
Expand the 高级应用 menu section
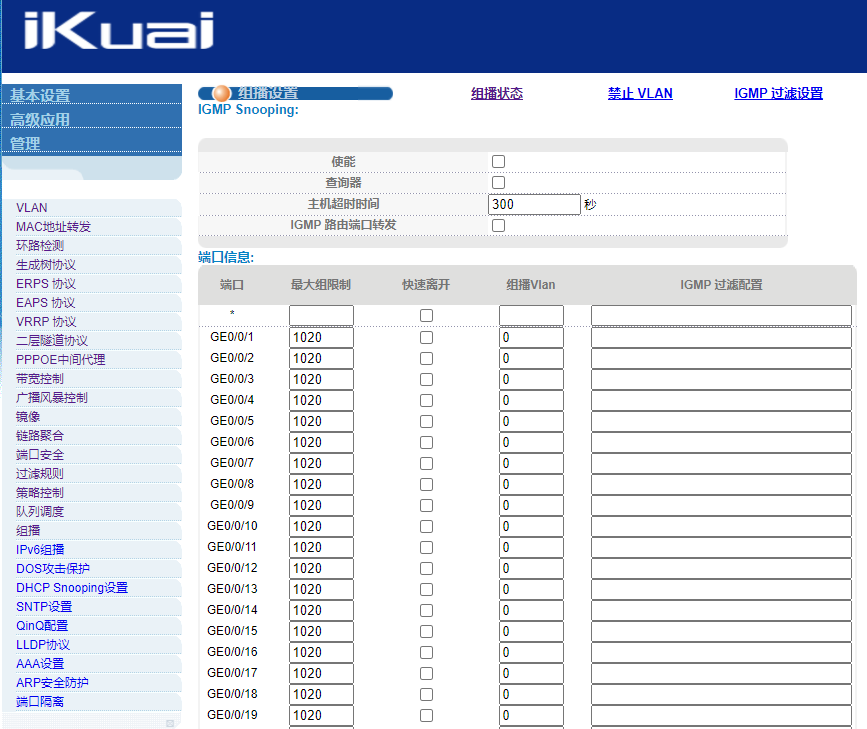[40, 119]
